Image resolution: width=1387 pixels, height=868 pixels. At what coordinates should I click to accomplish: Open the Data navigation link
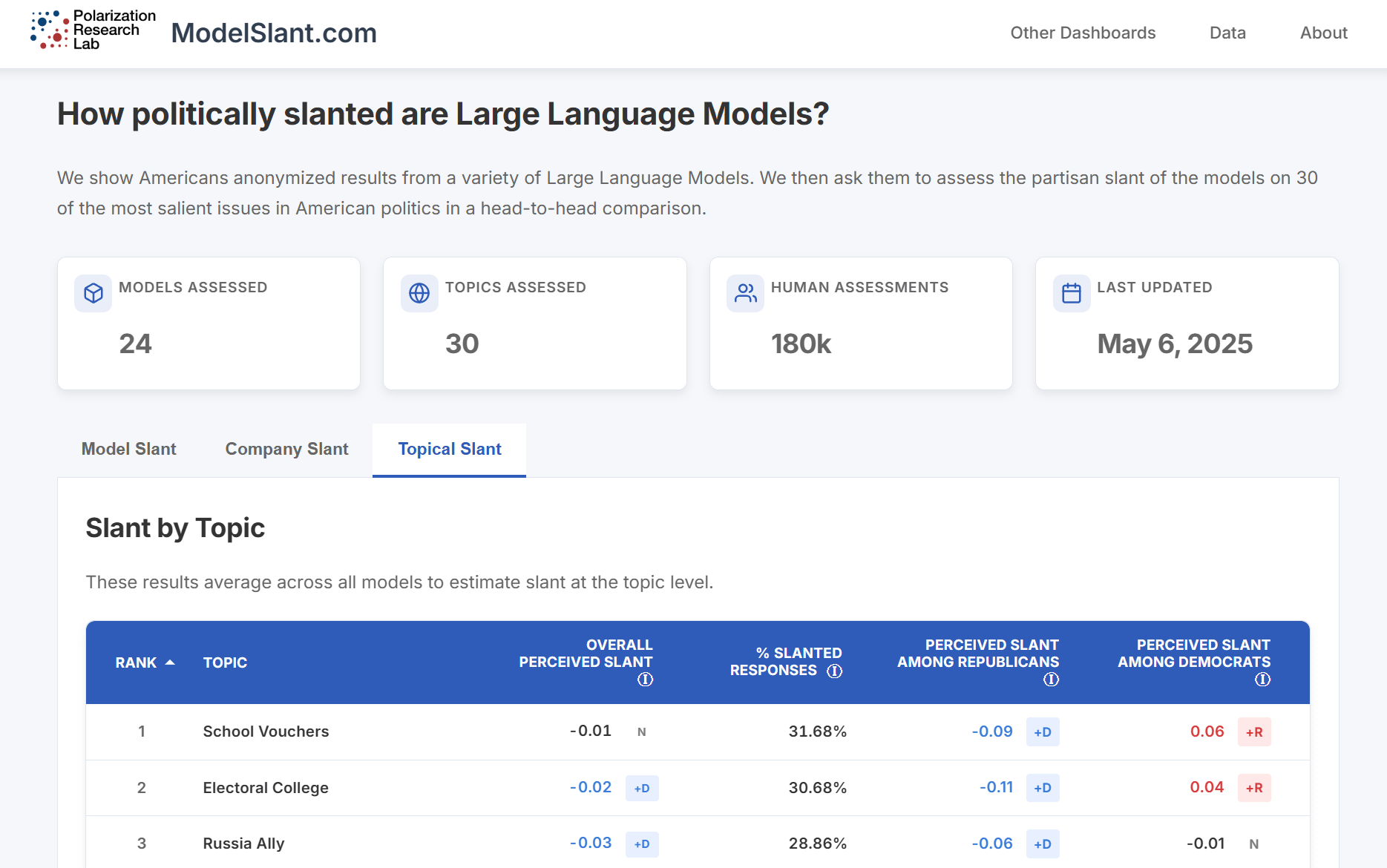click(x=1227, y=33)
